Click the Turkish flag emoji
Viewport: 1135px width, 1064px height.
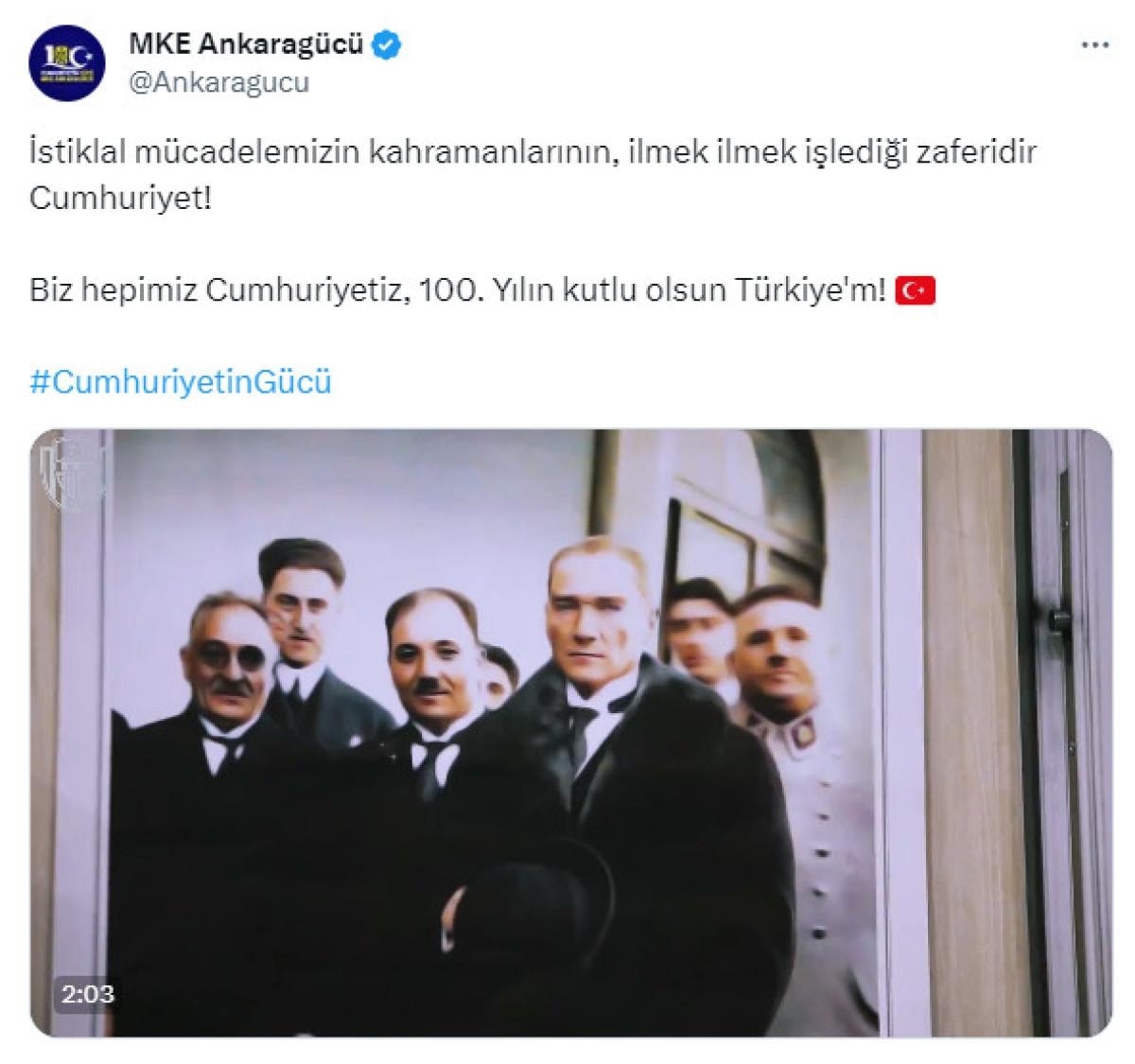[915, 290]
